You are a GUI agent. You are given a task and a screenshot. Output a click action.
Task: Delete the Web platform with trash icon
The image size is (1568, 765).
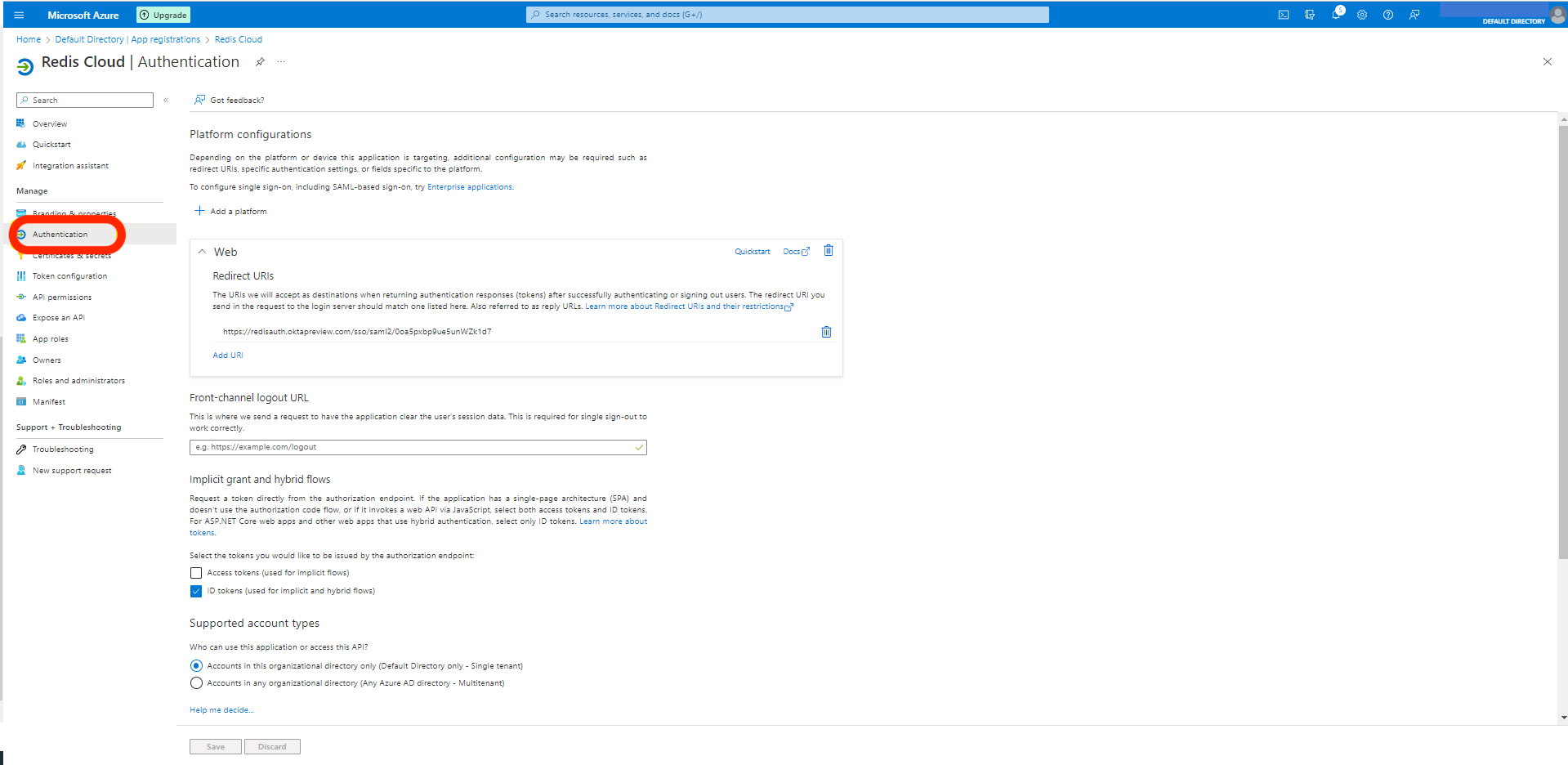pos(828,251)
